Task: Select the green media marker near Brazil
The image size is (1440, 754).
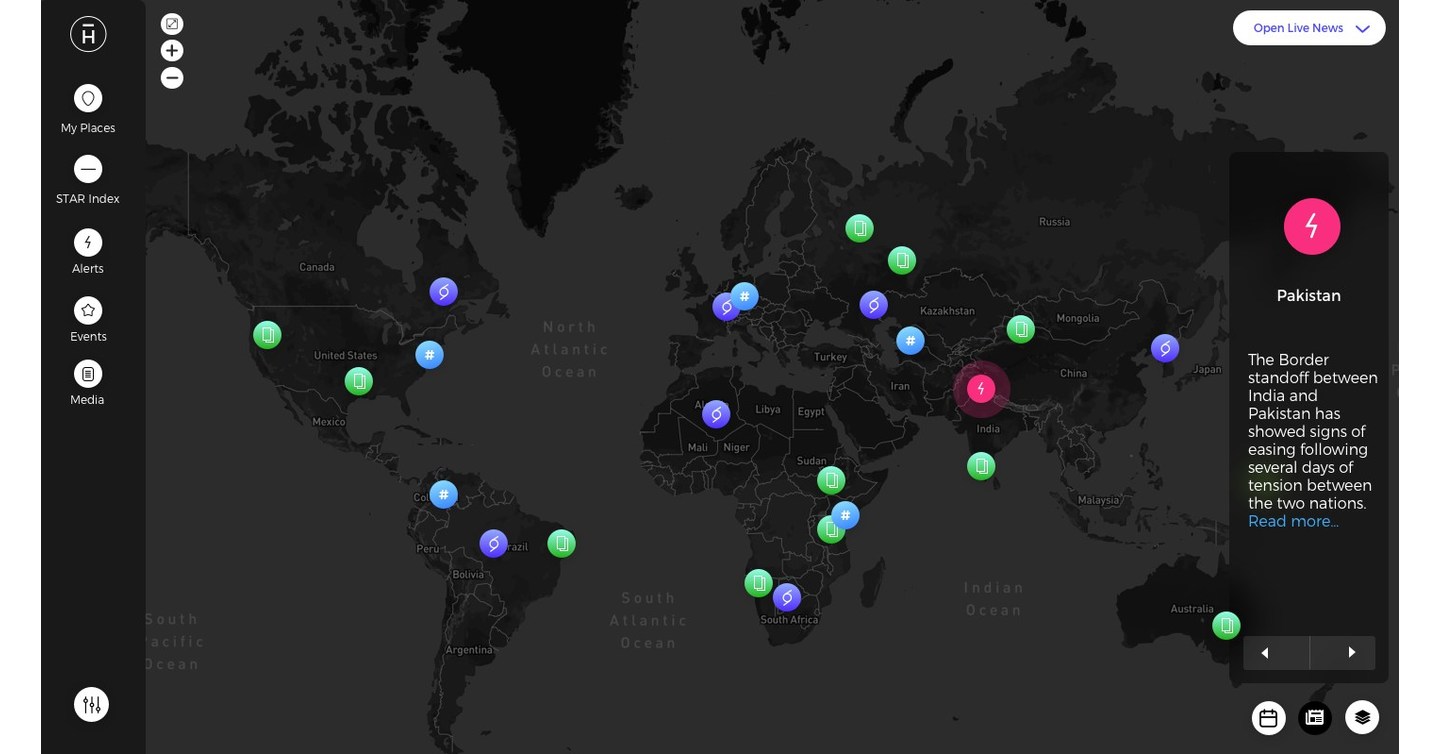Action: click(561, 543)
